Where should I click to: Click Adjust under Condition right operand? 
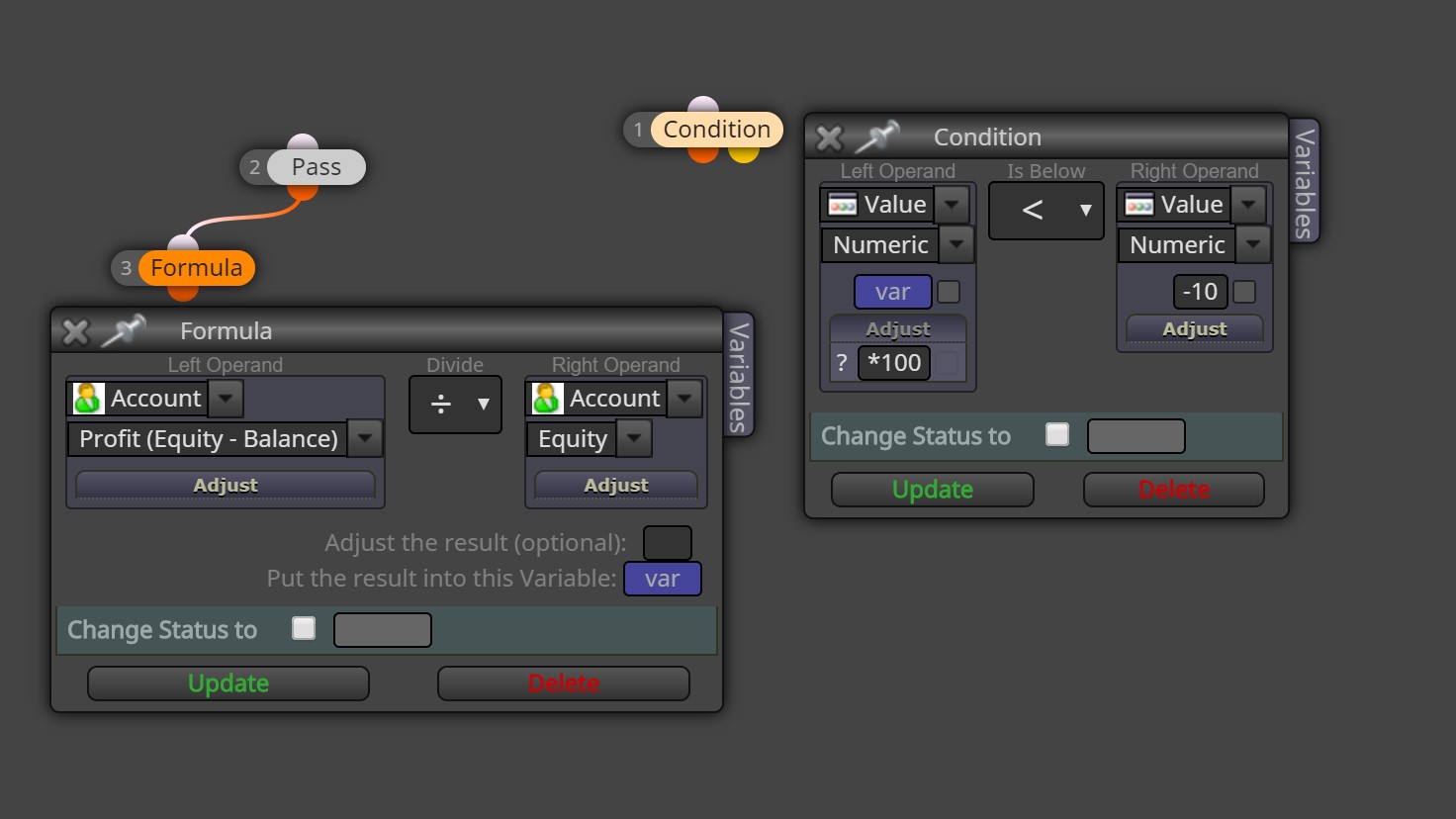click(1195, 328)
